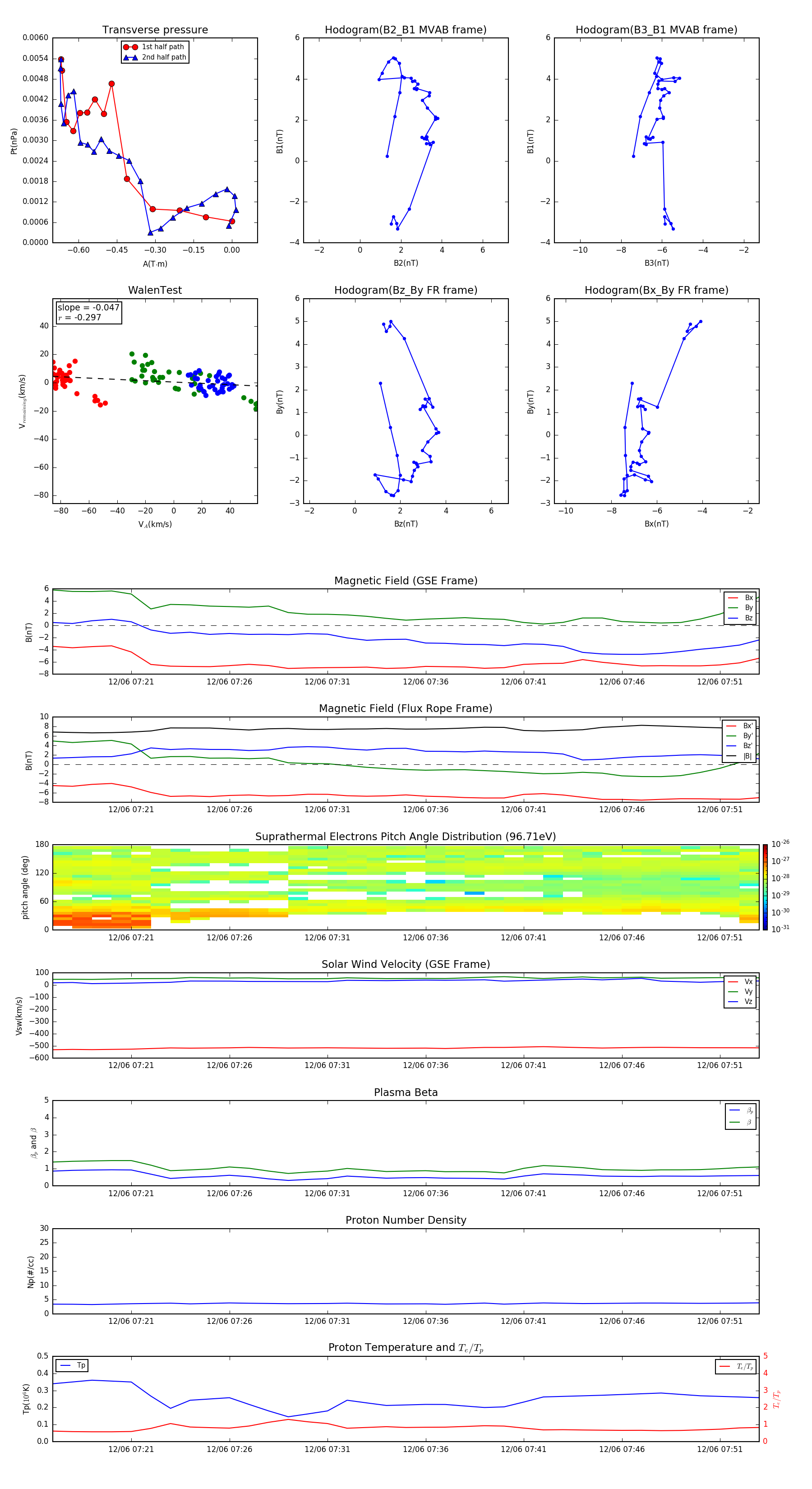Click the "Magnetic Field (GSE Frame)" title
Screen dimensions: 812x1489
click(406, 581)
